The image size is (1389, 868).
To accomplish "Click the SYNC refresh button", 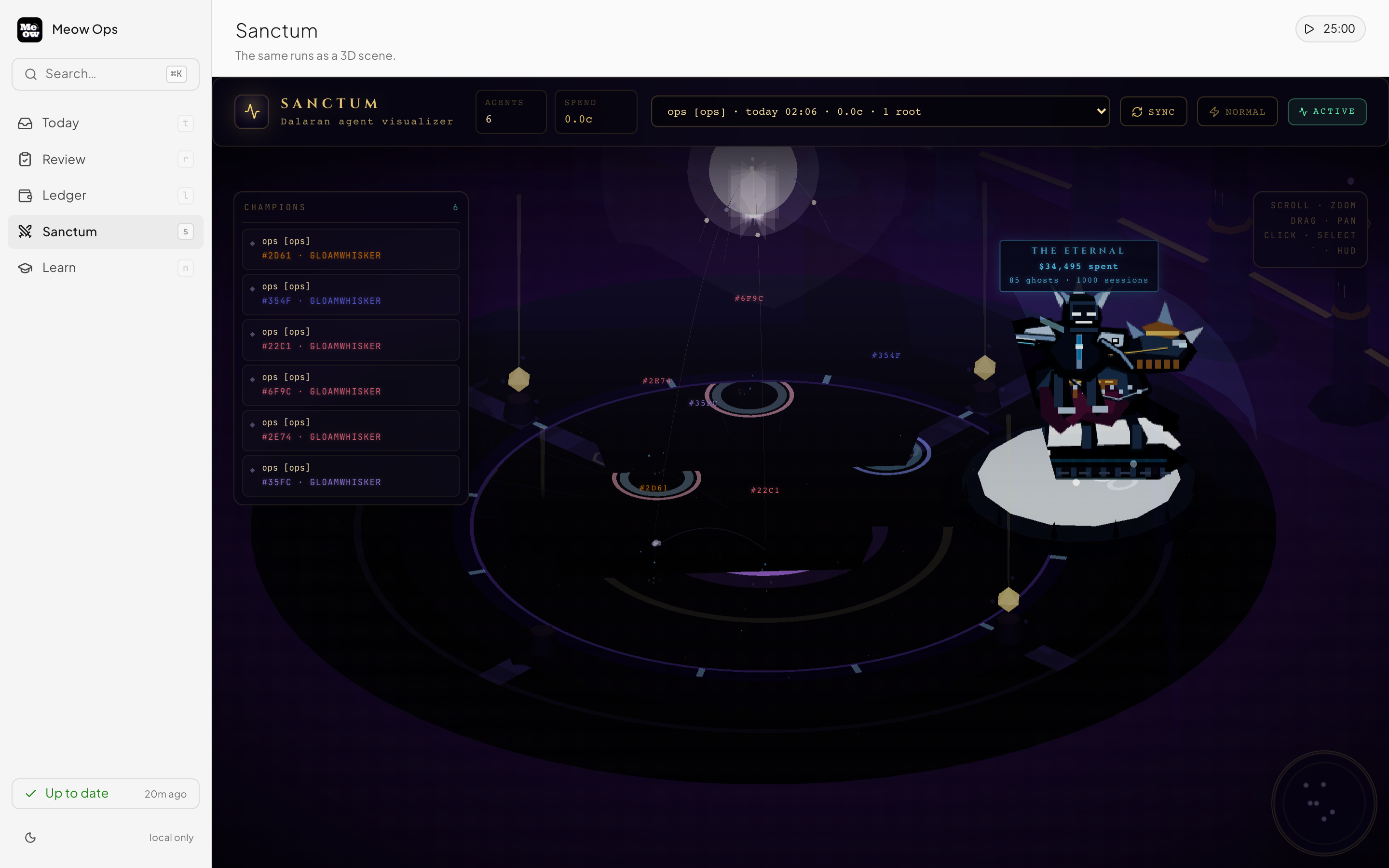I will (x=1153, y=111).
